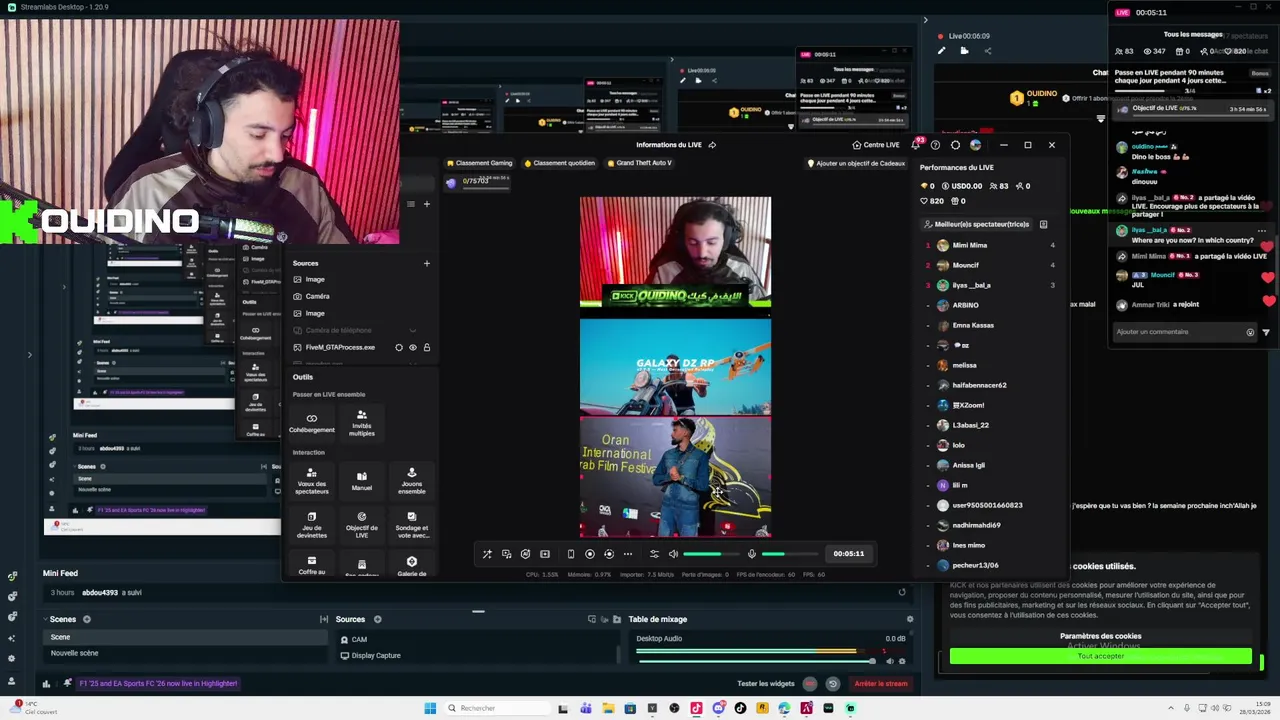The image size is (1280, 720).
Task: Open the Sondage et vote tool
Action: click(x=412, y=524)
